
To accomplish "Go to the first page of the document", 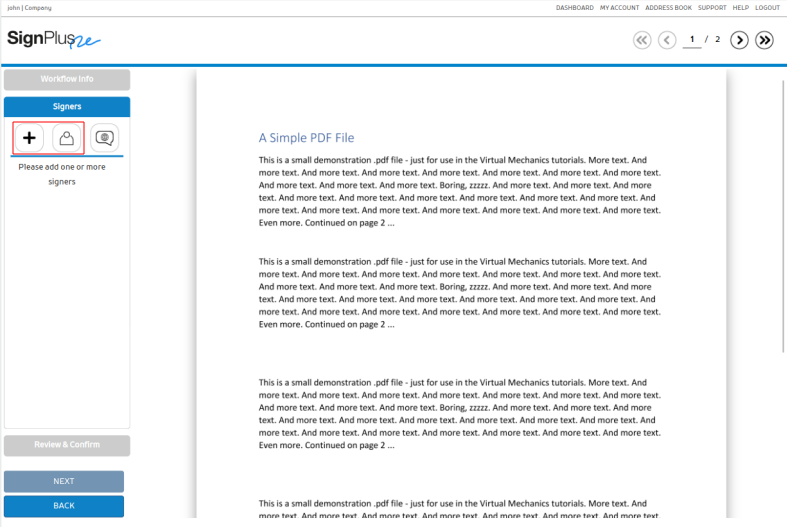I will point(642,40).
